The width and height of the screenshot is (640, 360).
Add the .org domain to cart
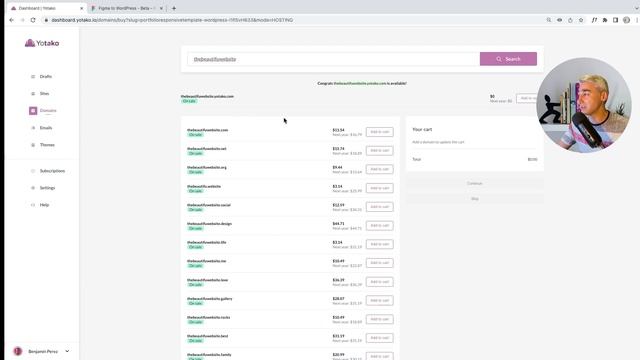[380, 169]
